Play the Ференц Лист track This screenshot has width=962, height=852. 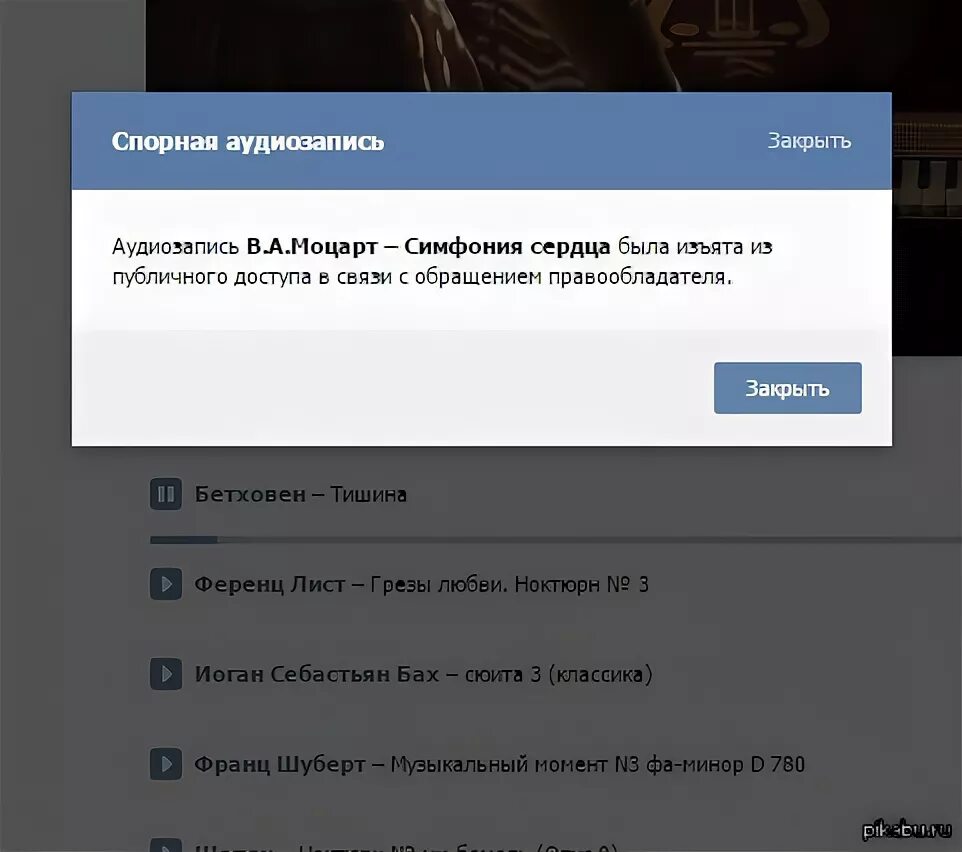pos(166,584)
